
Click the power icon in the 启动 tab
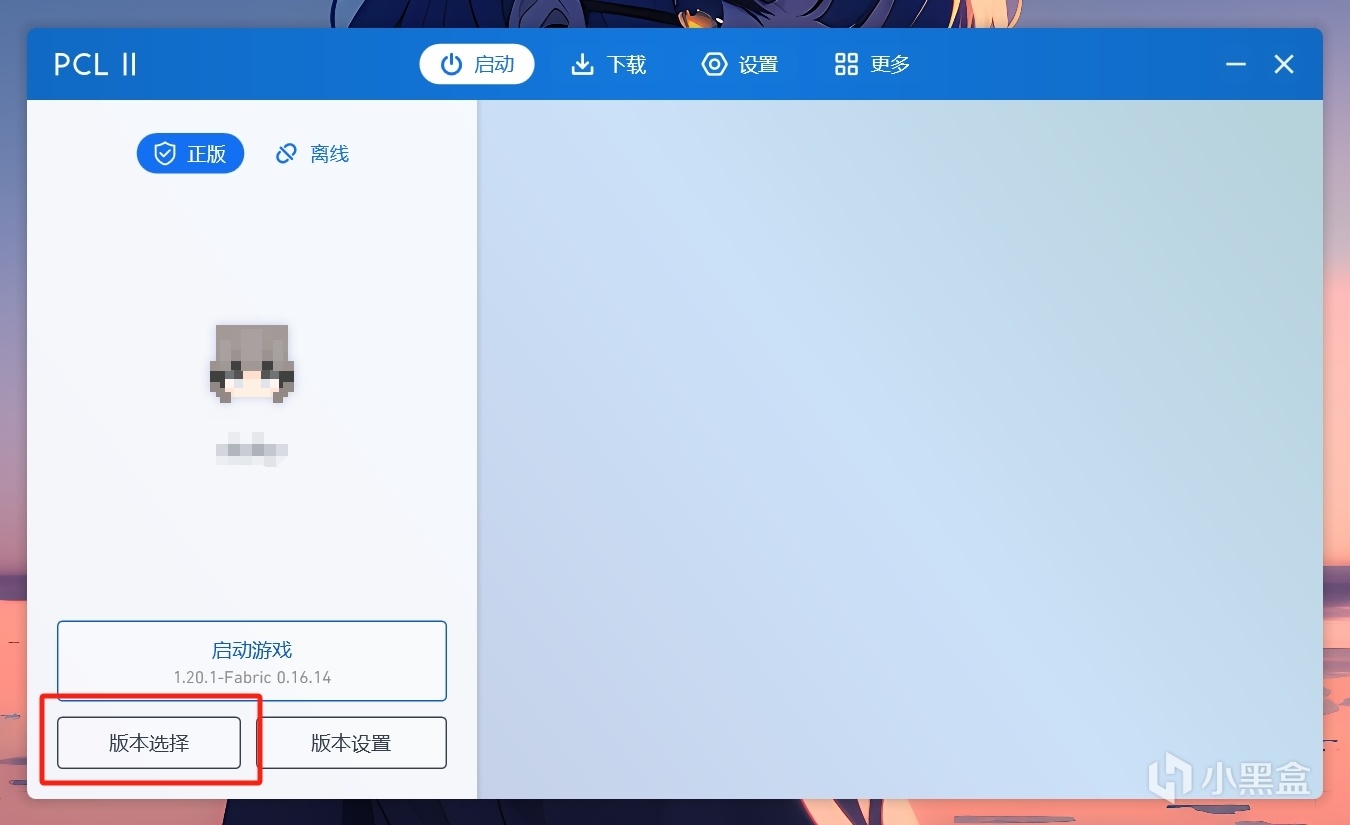click(451, 64)
